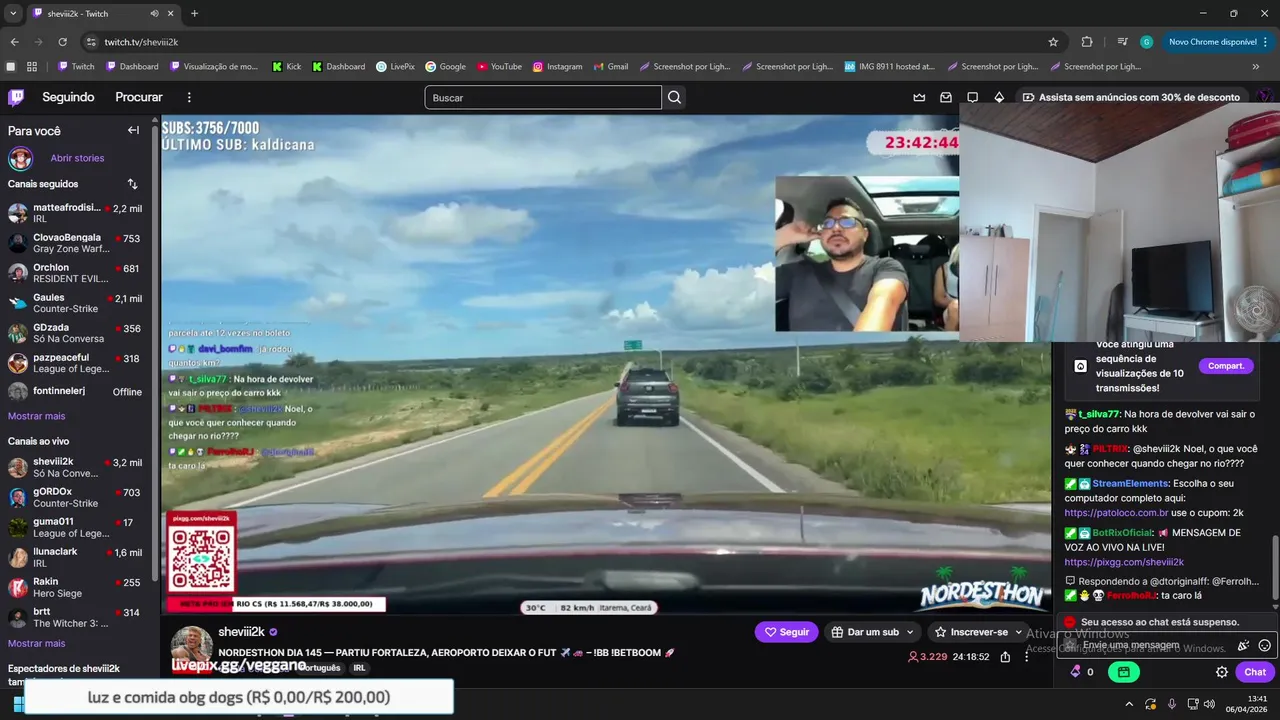
Task: Bookmark this page with star icon
Action: point(1053,42)
